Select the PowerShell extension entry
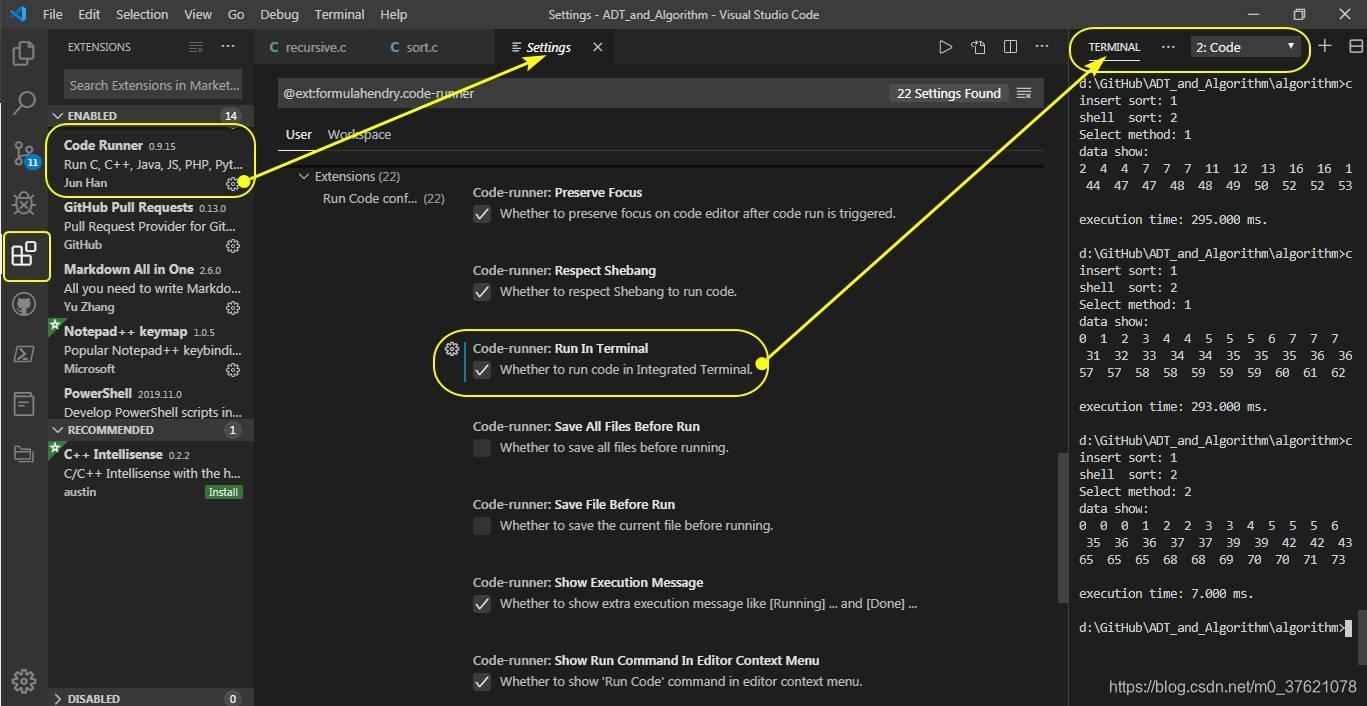The width and height of the screenshot is (1367, 706). click(x=151, y=402)
